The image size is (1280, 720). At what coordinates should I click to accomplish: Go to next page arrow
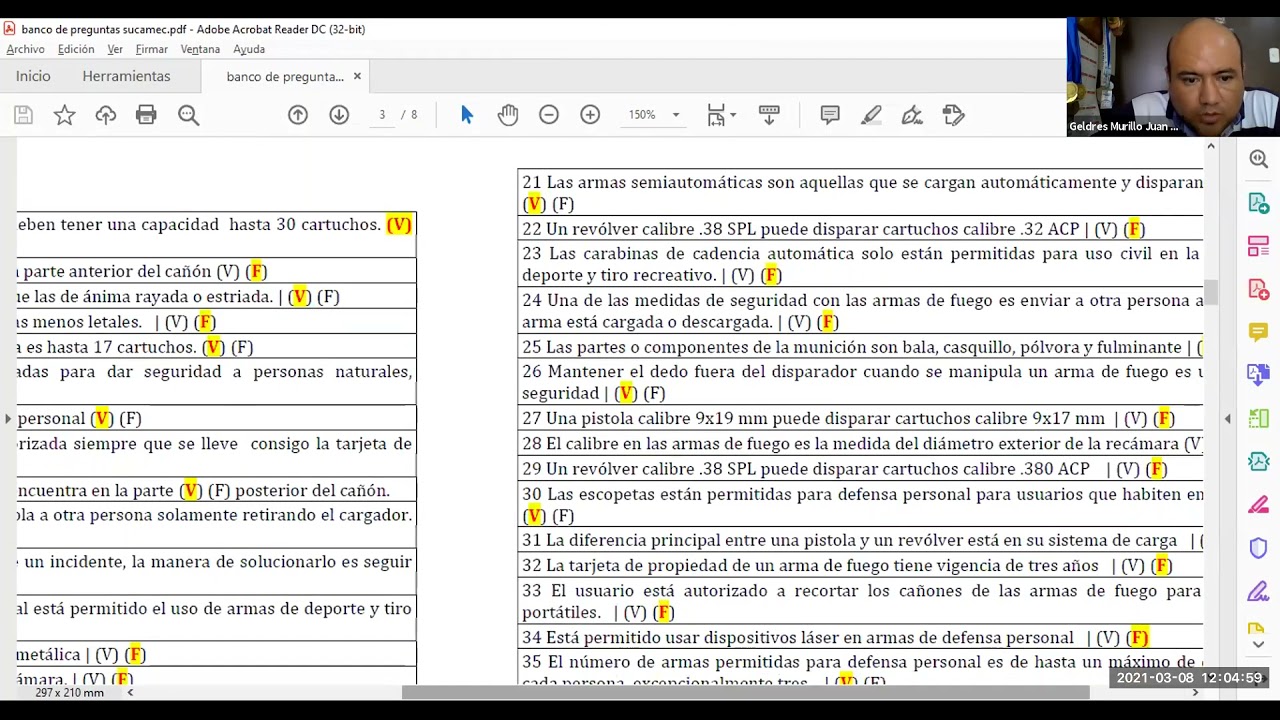pos(339,115)
